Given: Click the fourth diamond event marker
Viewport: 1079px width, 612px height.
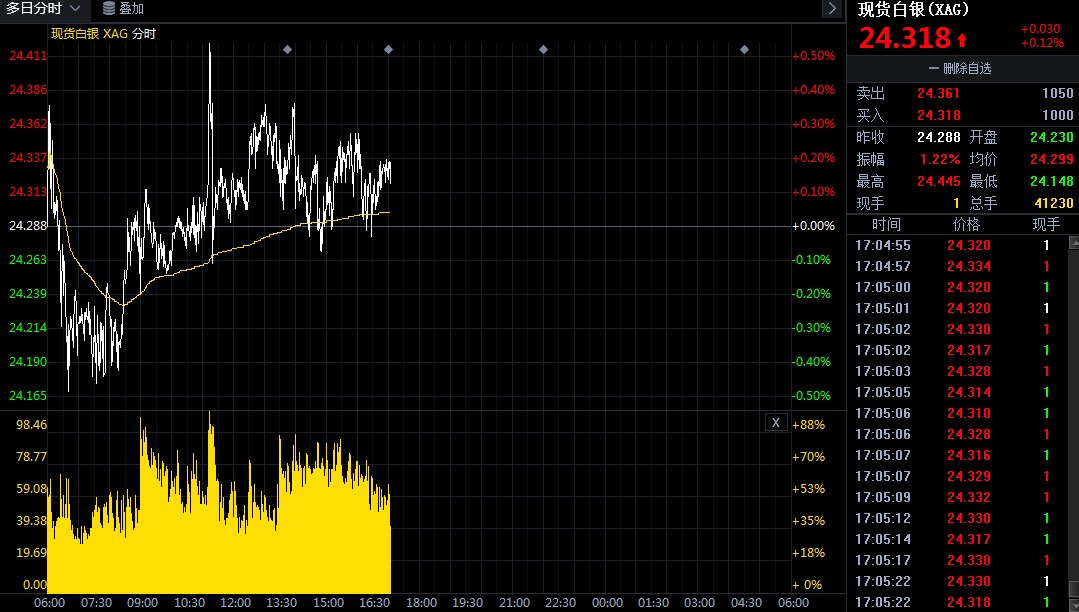Looking at the screenshot, I should pos(745,50).
